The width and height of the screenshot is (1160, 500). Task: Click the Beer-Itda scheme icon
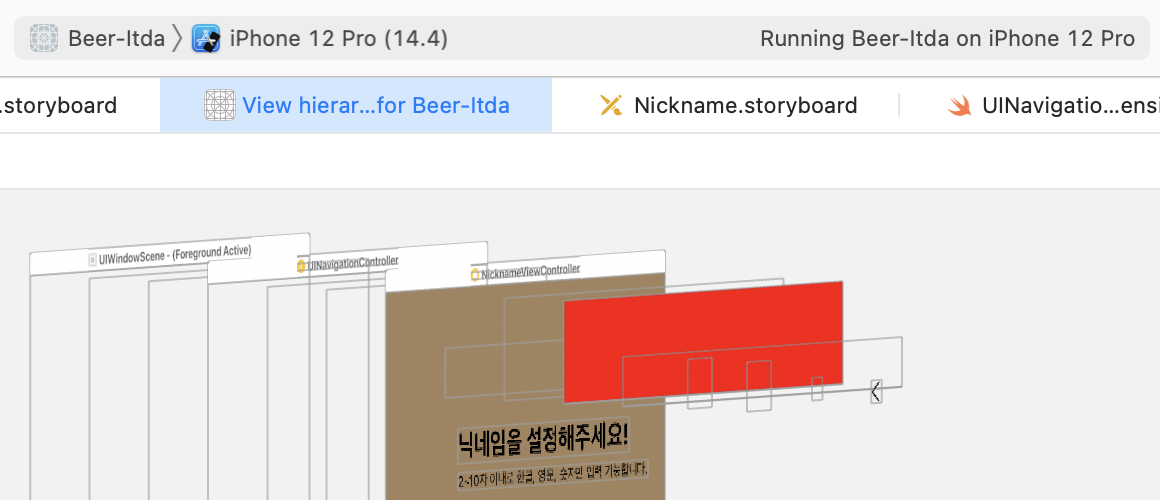[44, 38]
